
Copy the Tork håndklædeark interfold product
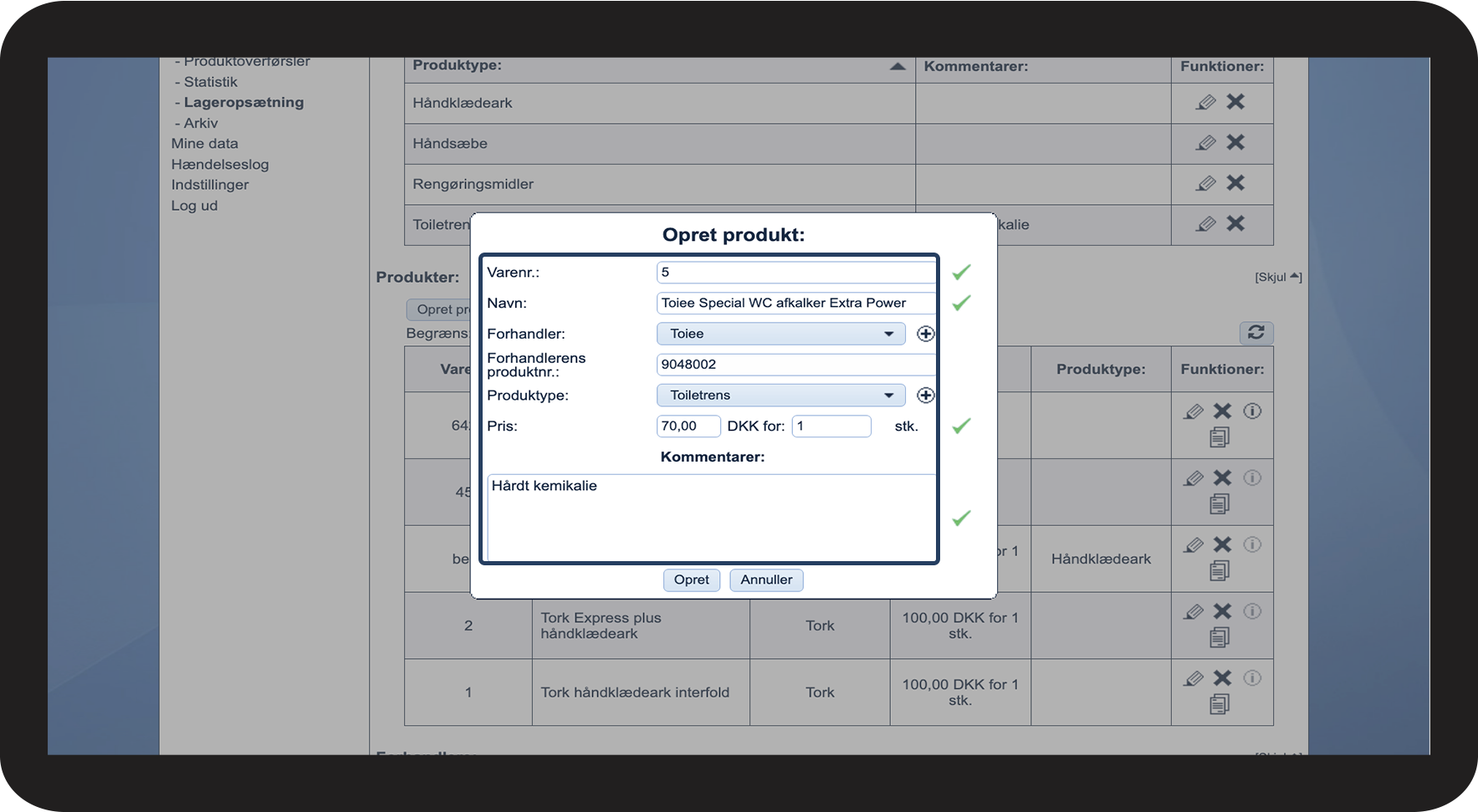[1220, 704]
